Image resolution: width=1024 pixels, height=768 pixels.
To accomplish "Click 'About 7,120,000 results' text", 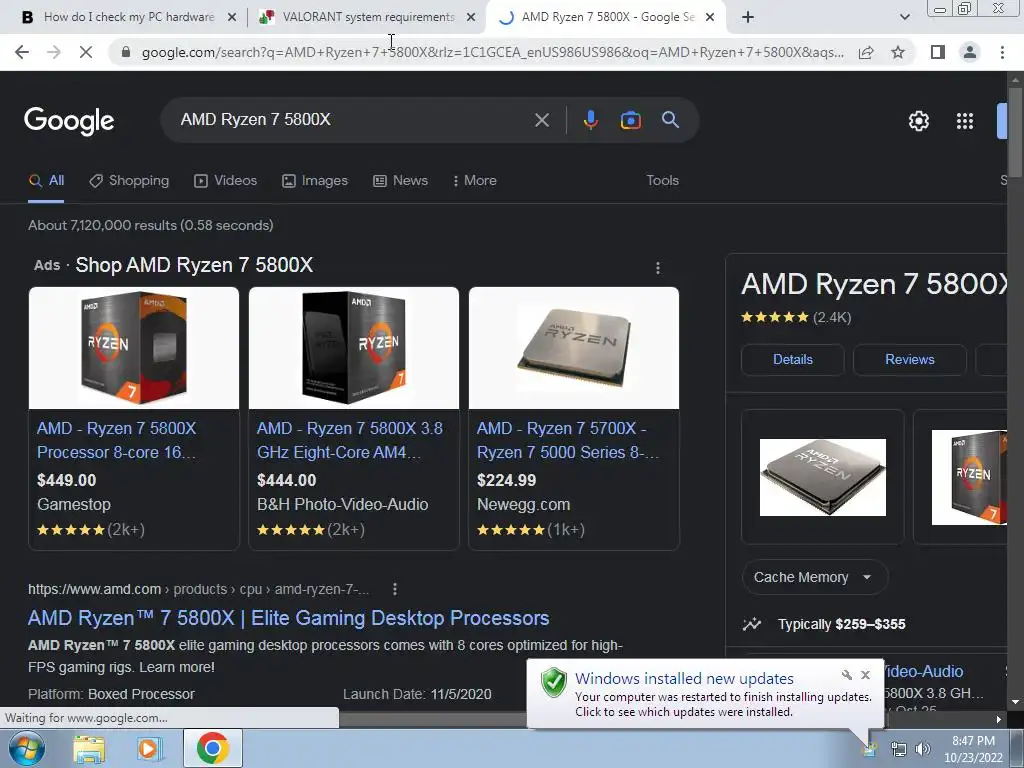I will [x=150, y=225].
